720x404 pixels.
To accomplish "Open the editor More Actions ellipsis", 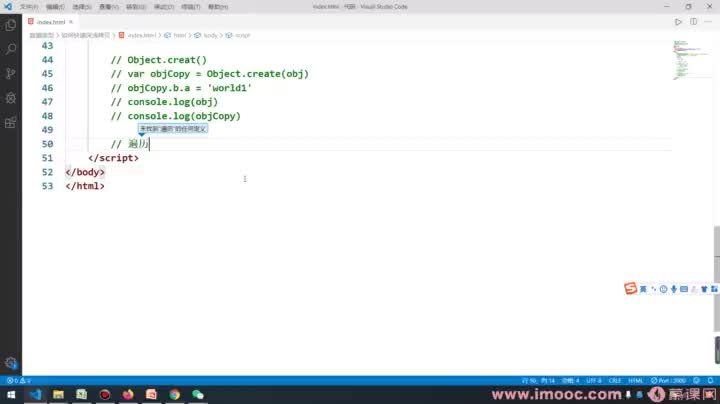I will tap(708, 22).
